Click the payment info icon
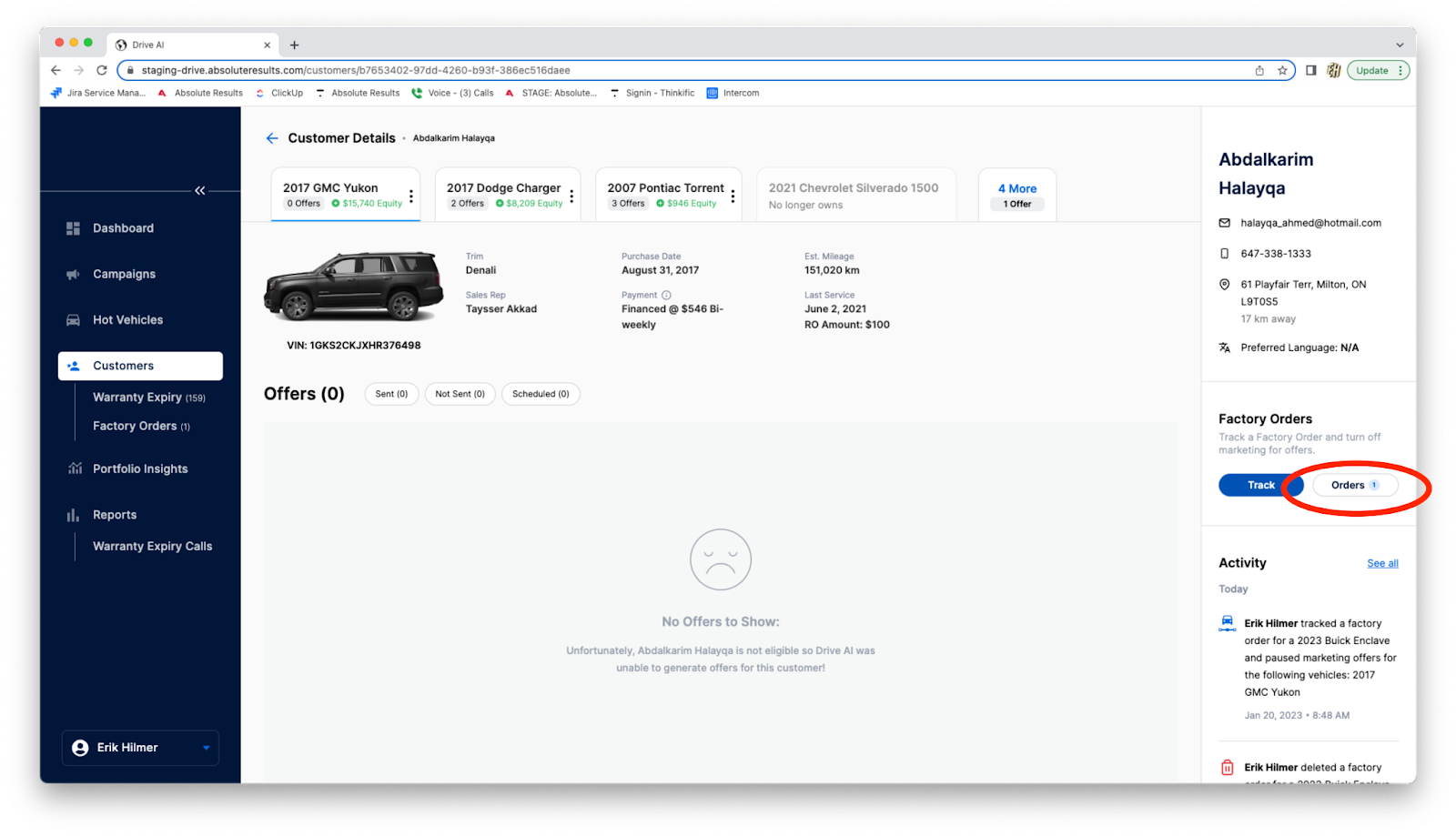The height and width of the screenshot is (836, 1456). [666, 296]
